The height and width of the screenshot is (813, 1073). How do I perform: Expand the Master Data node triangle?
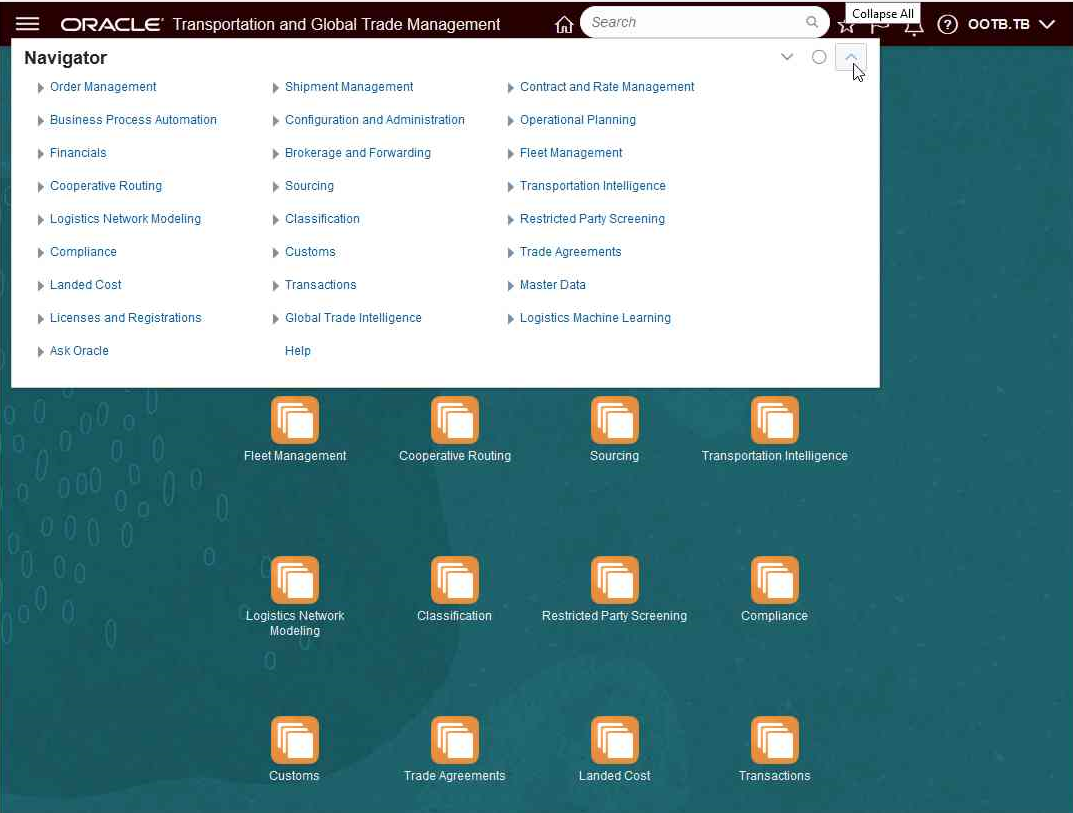click(x=510, y=285)
